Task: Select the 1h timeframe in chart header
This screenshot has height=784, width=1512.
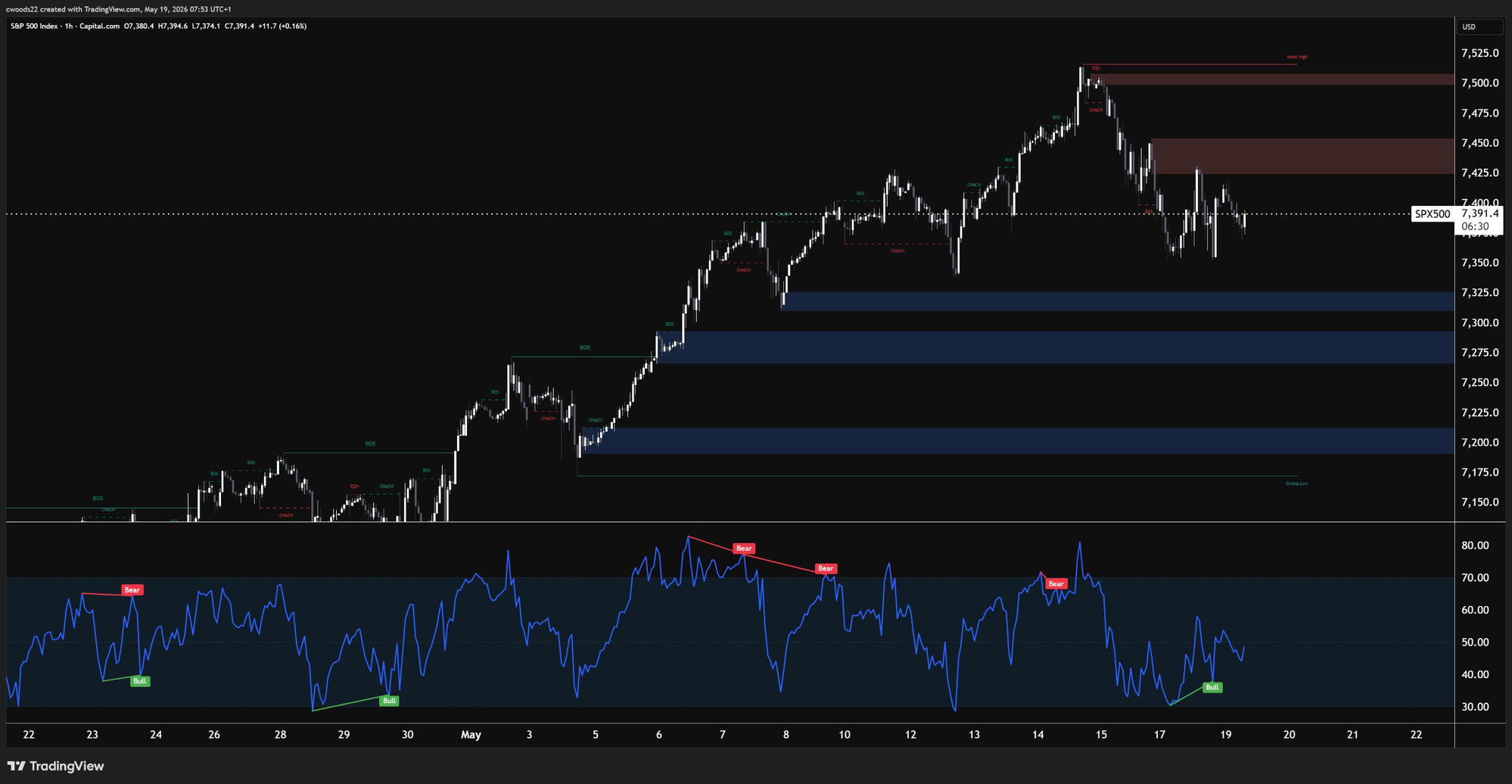Action: pos(69,26)
